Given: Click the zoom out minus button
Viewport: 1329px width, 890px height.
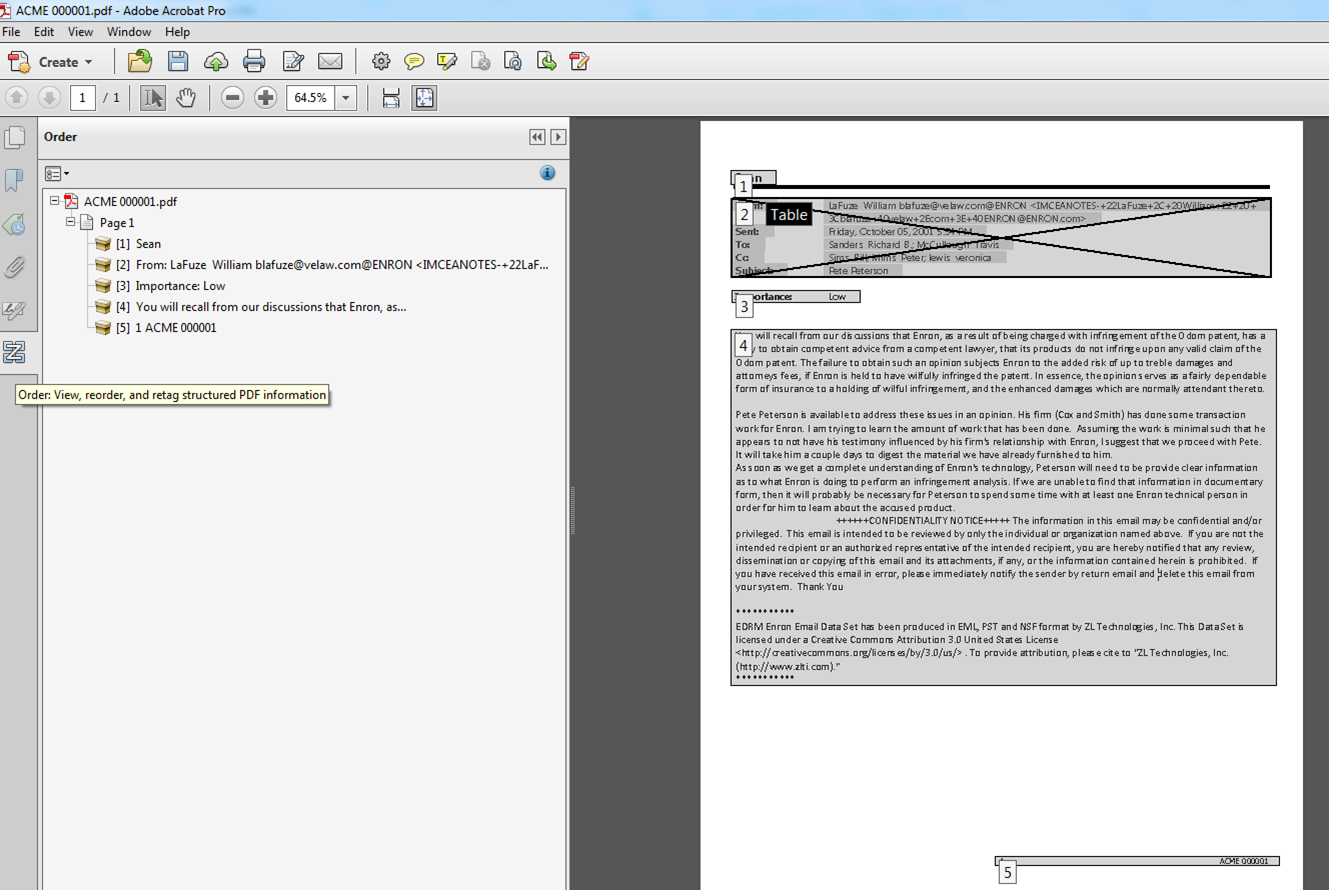Looking at the screenshot, I should coord(232,98).
